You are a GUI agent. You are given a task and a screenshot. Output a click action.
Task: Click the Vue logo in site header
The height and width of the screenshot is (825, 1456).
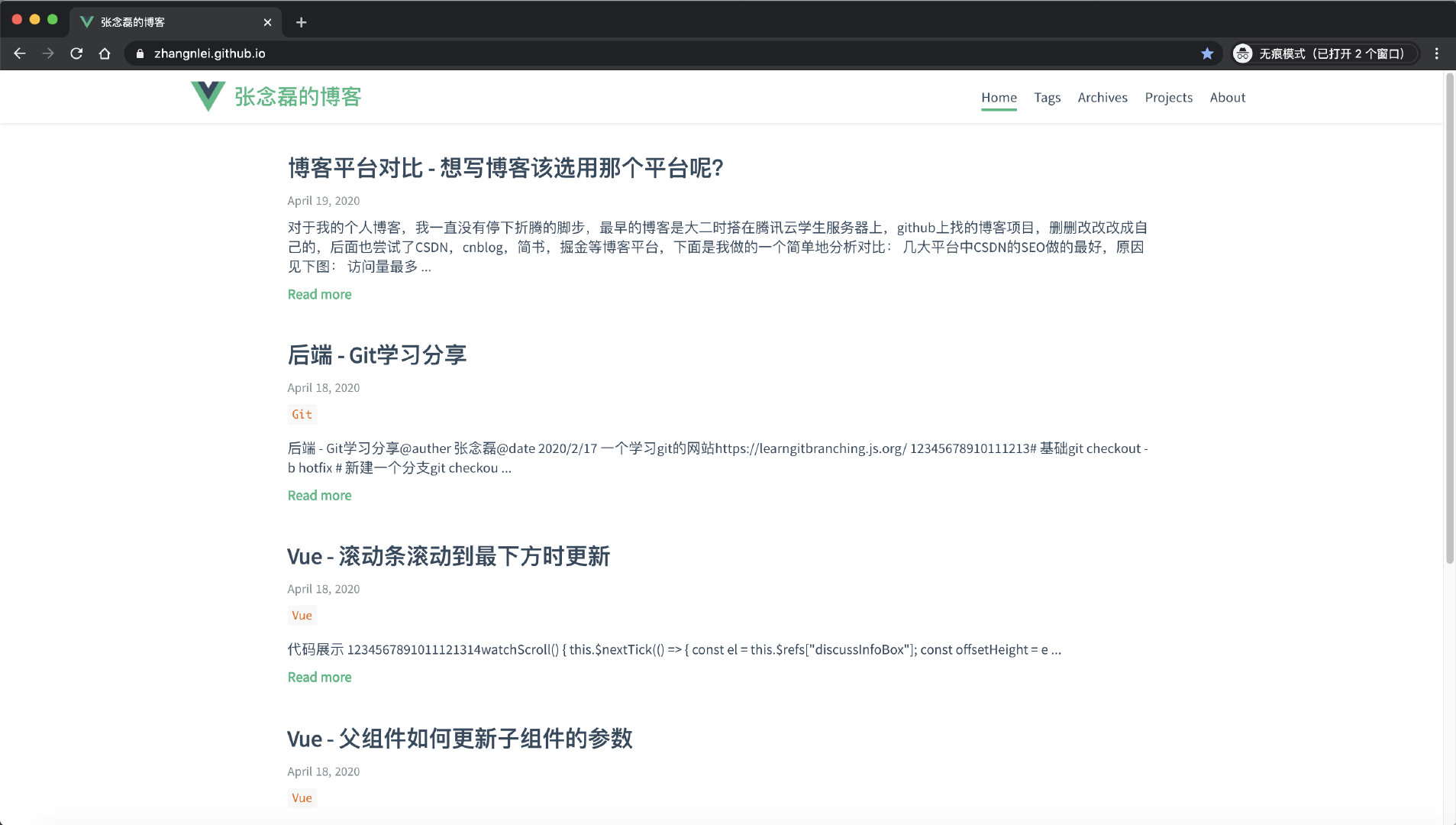pos(208,96)
